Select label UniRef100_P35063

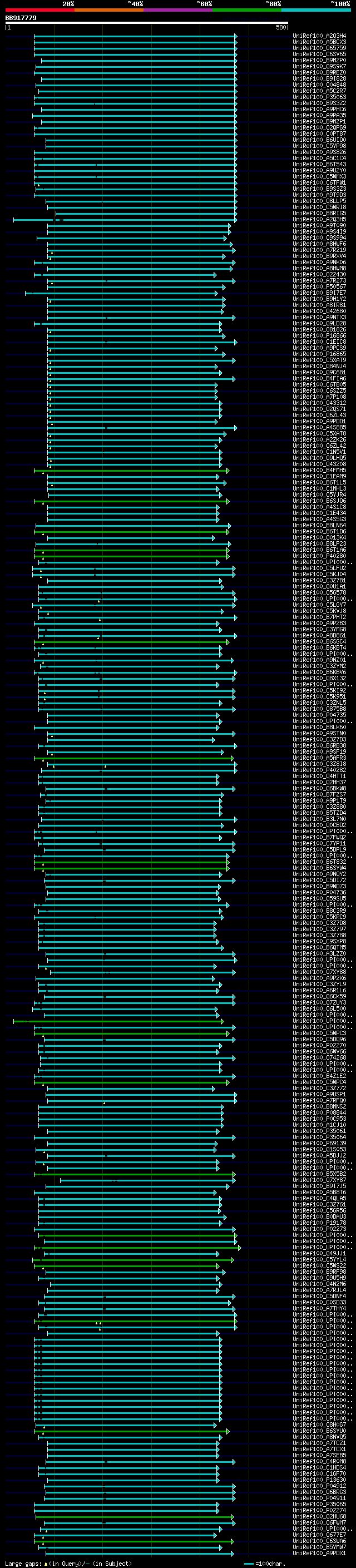point(319,97)
